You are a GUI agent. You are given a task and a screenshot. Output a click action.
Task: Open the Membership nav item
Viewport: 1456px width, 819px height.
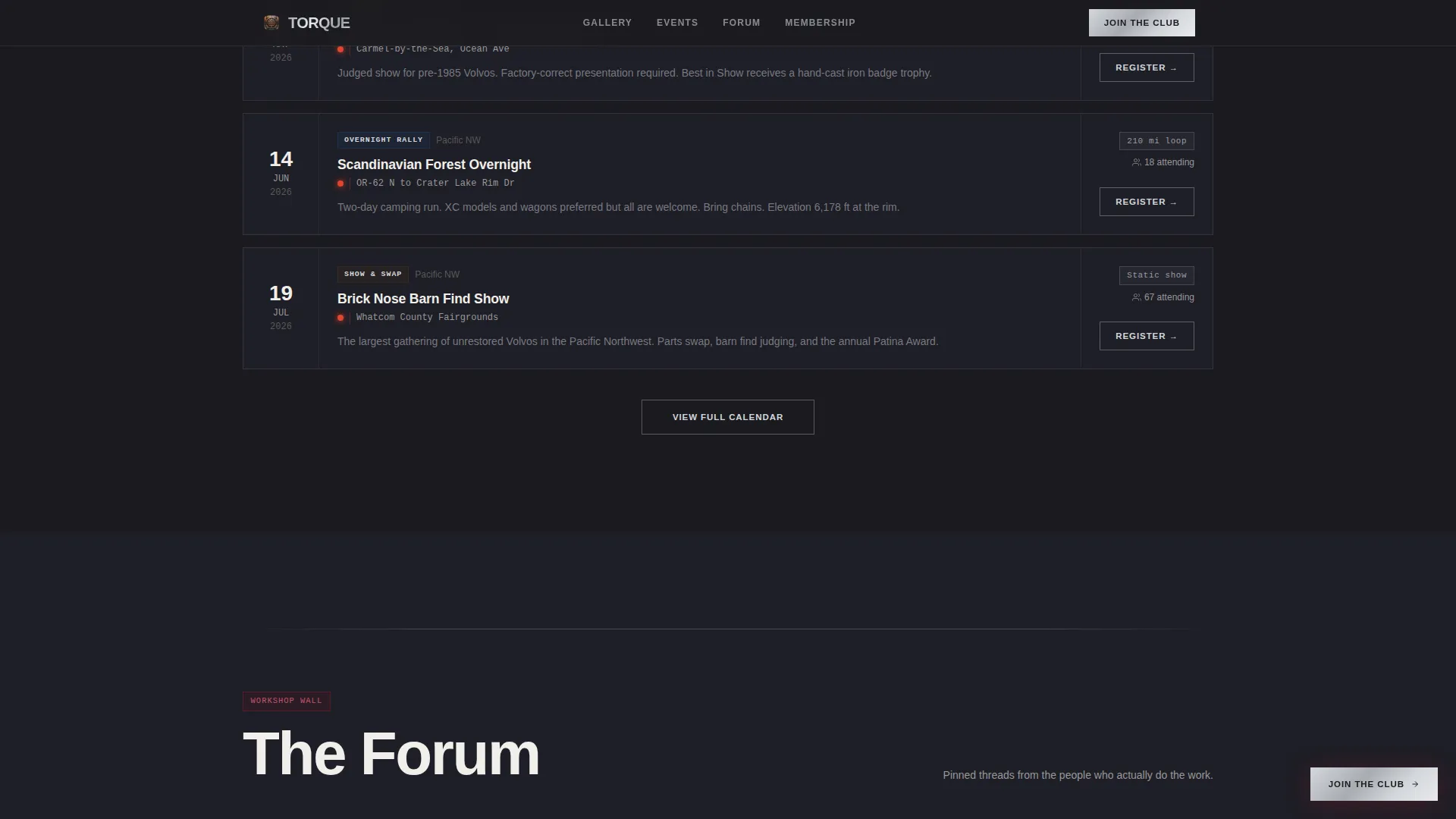(x=820, y=23)
